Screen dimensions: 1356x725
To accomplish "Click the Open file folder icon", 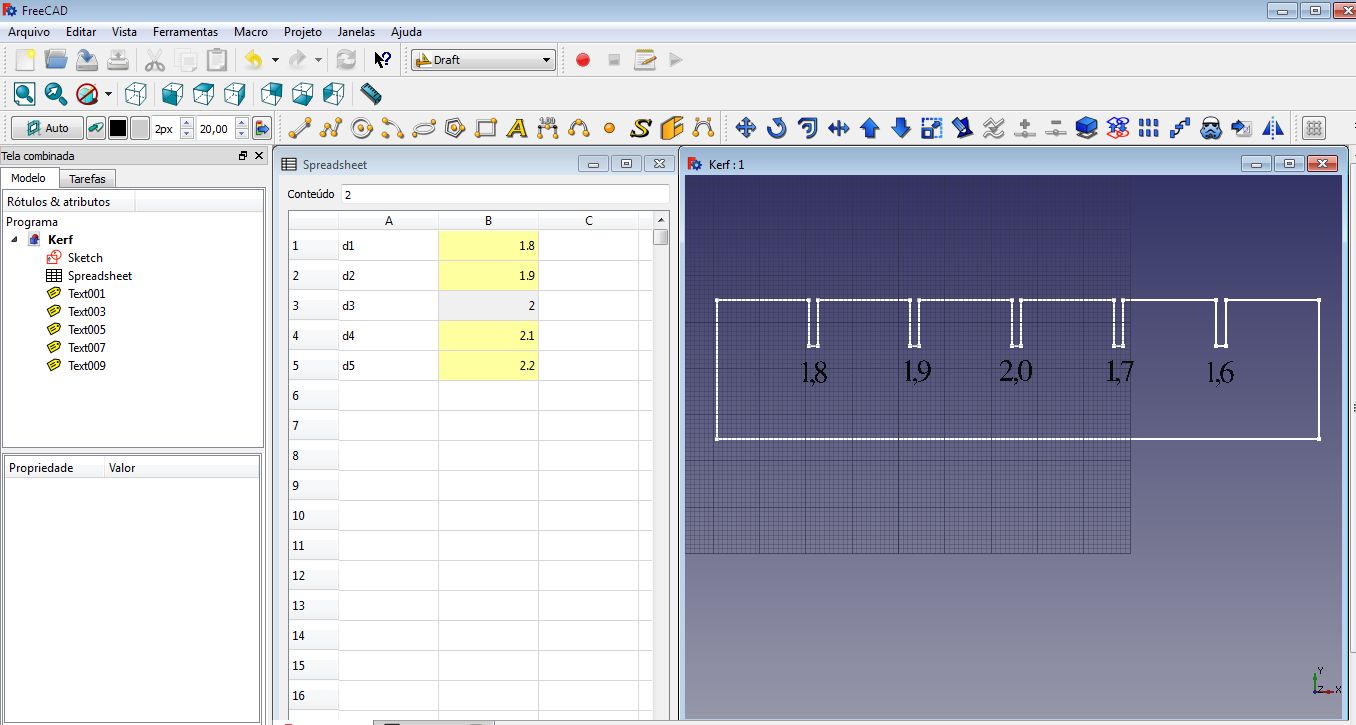I will 56,60.
